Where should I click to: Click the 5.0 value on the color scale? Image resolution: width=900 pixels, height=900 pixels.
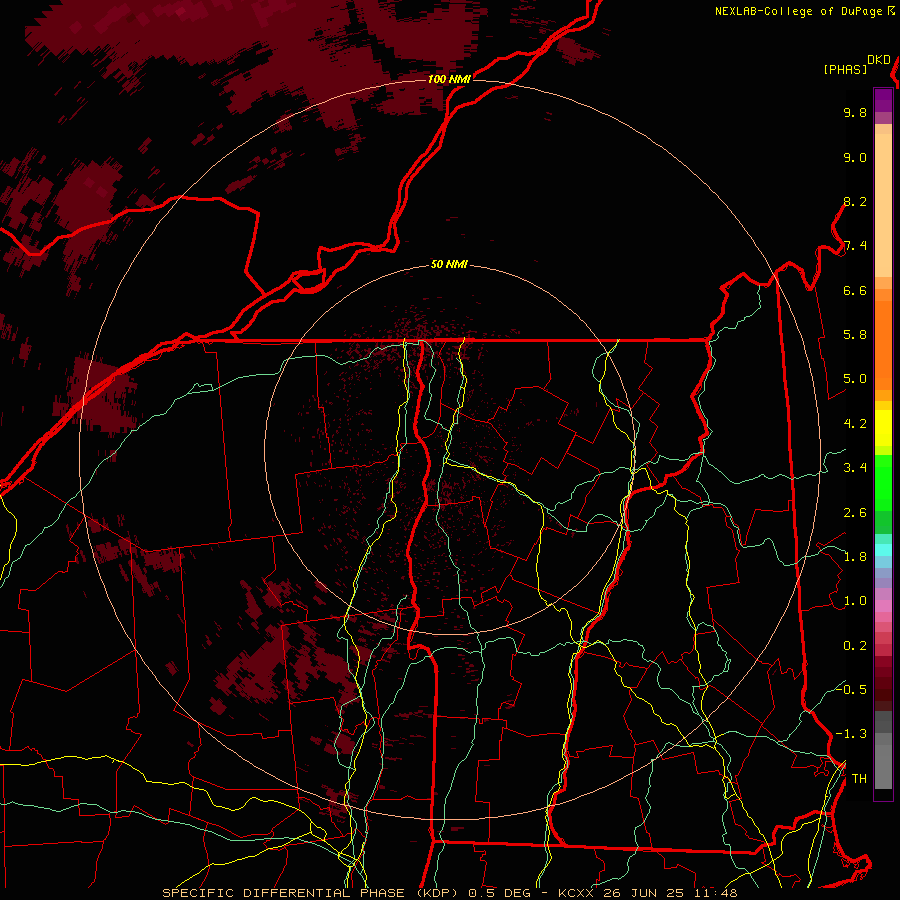tap(855, 379)
